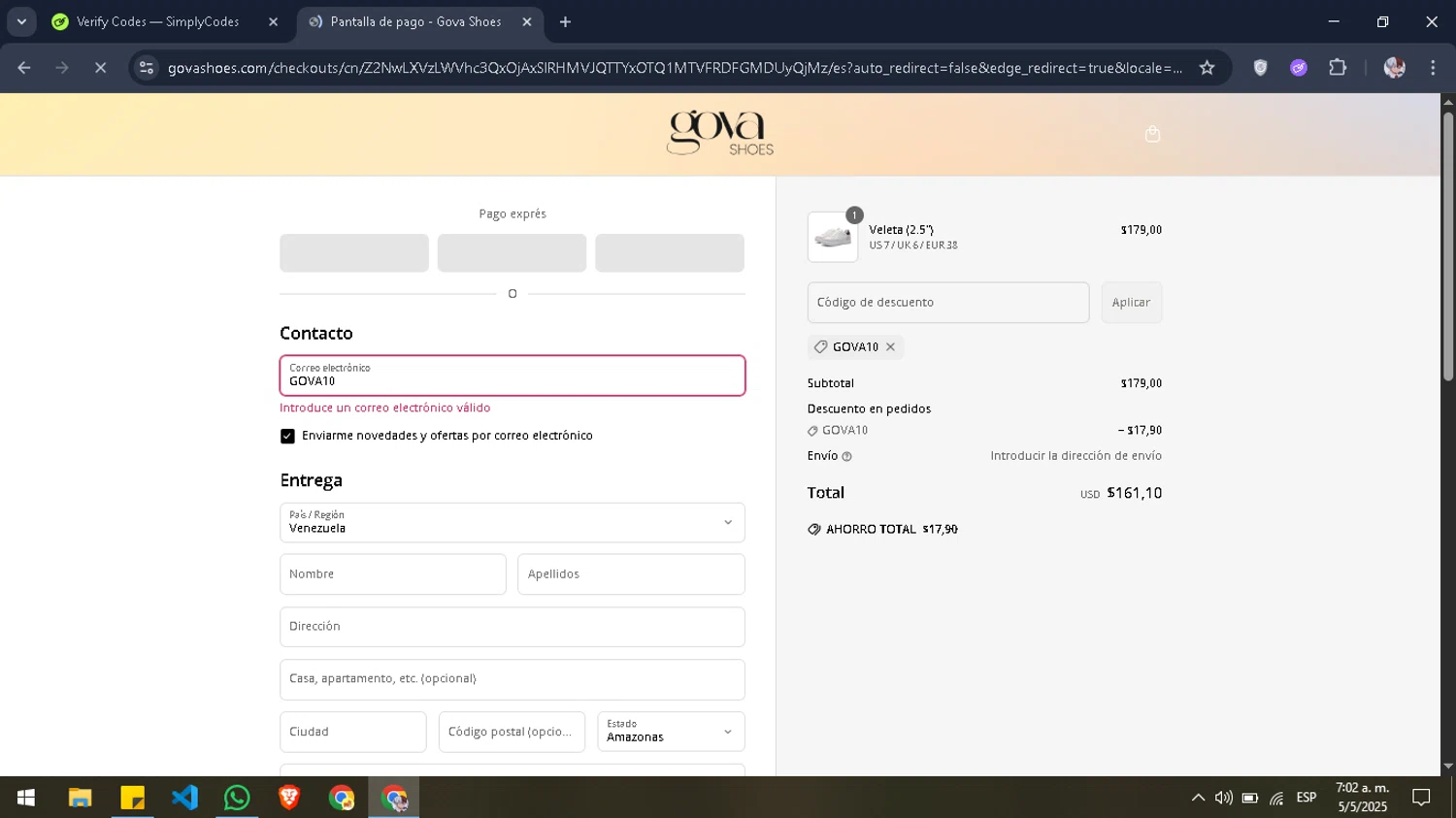This screenshot has width=1456, height=818.
Task: Switch ESP keyboard language indicator
Action: (x=1307, y=798)
